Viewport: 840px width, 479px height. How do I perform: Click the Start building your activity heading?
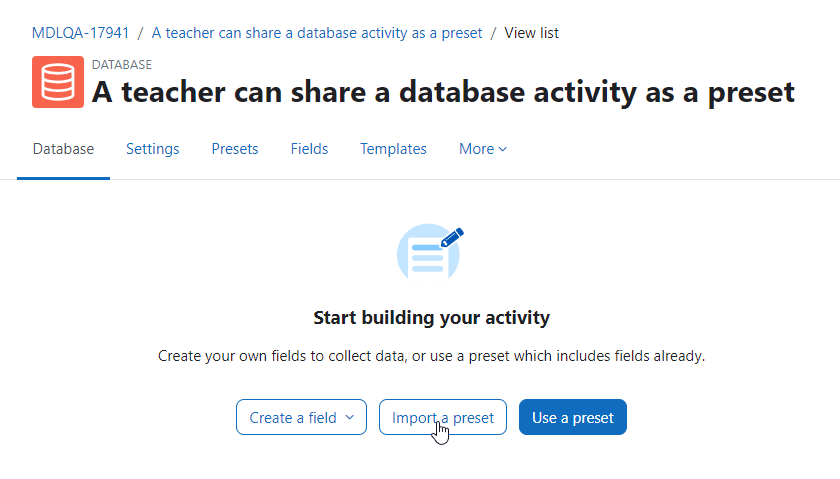point(431,318)
